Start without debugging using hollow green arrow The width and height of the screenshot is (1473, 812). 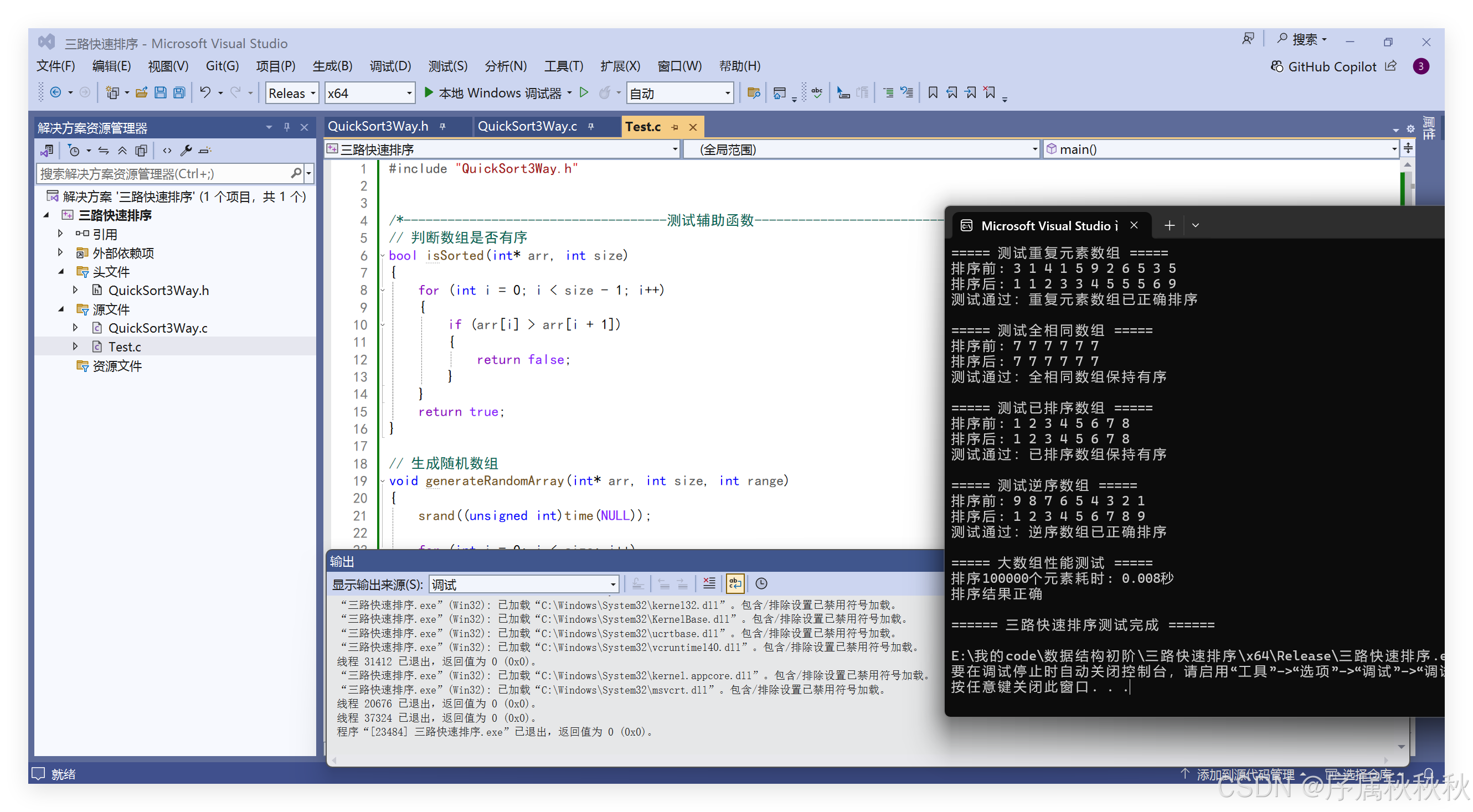[583, 92]
